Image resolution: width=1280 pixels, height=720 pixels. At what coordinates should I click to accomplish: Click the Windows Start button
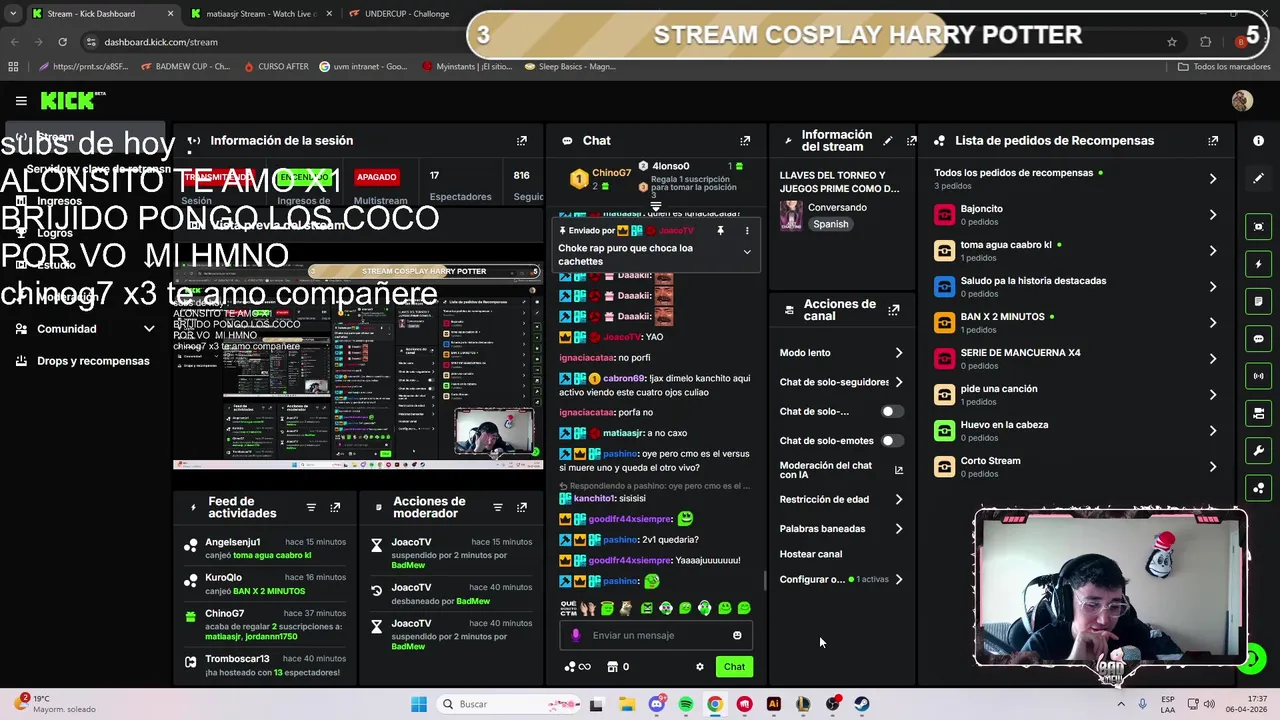click(x=419, y=704)
